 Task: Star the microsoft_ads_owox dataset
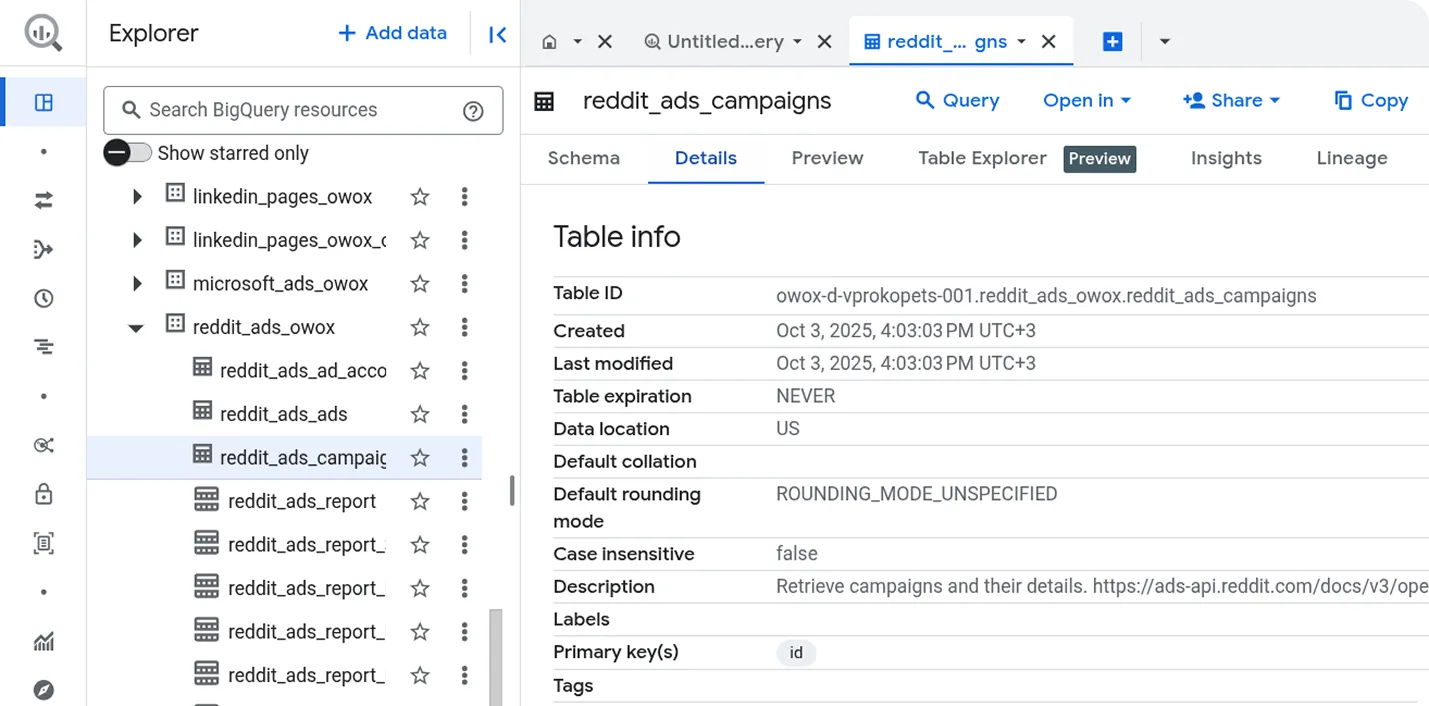tap(420, 284)
